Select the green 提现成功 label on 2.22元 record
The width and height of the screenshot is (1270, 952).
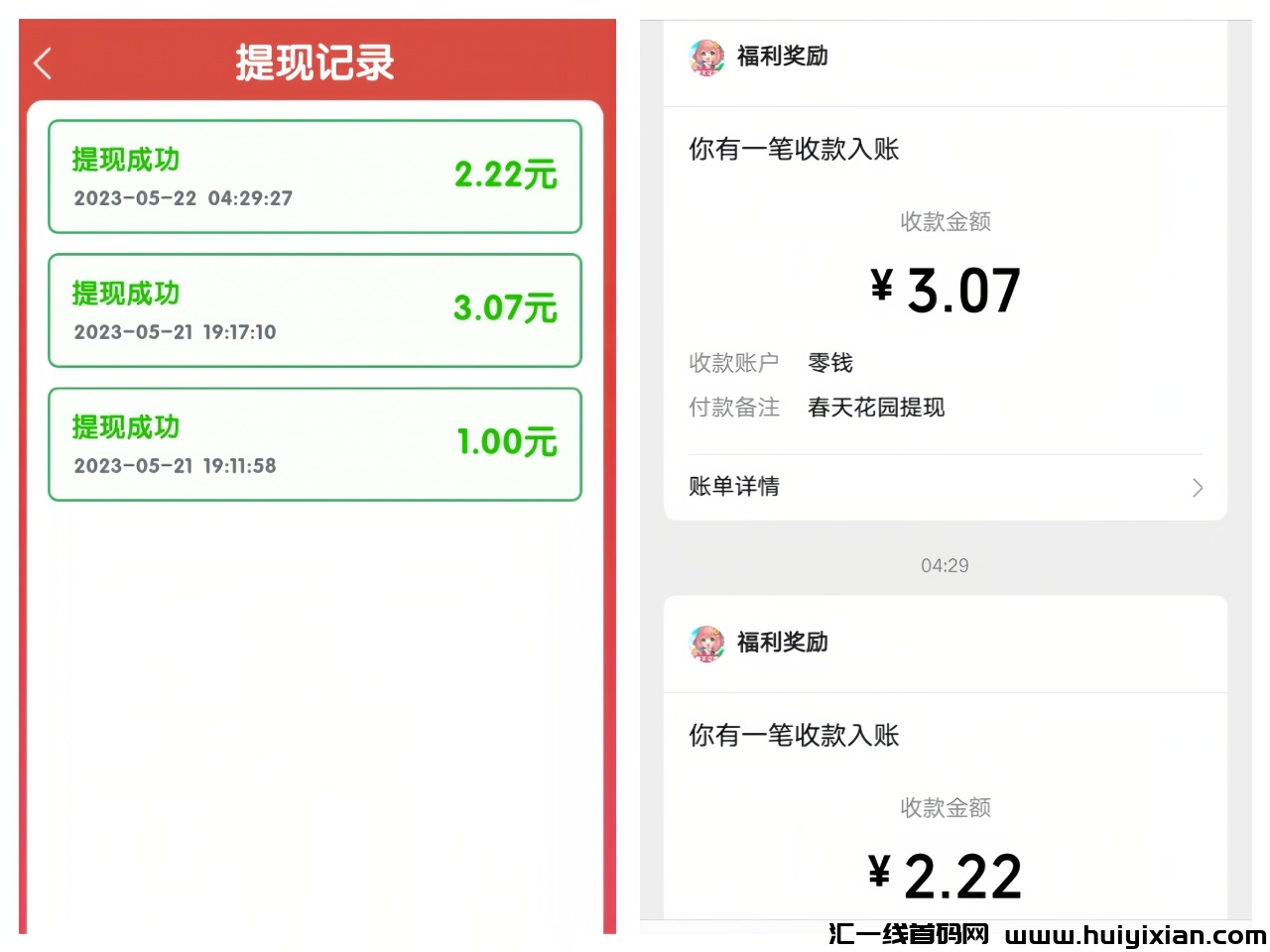(x=125, y=160)
